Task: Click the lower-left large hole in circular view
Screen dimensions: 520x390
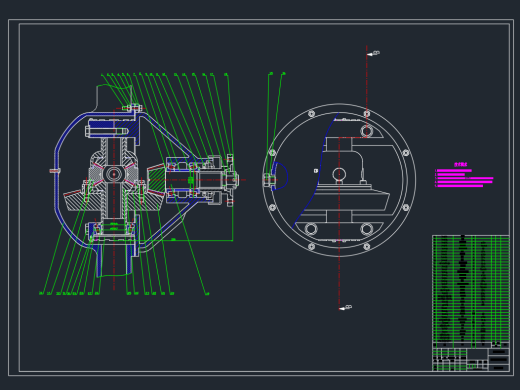Action: click(311, 229)
